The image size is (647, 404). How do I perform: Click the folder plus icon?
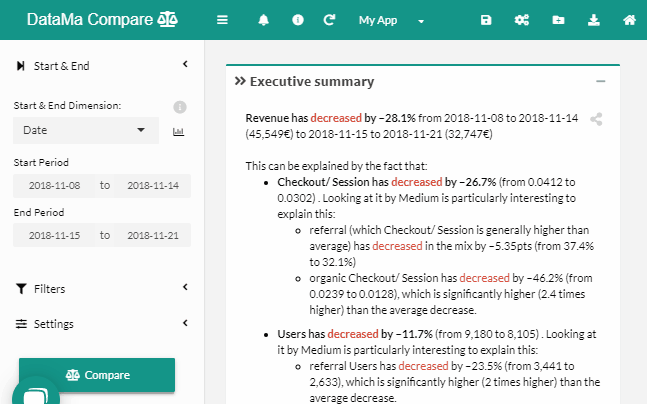[558, 20]
